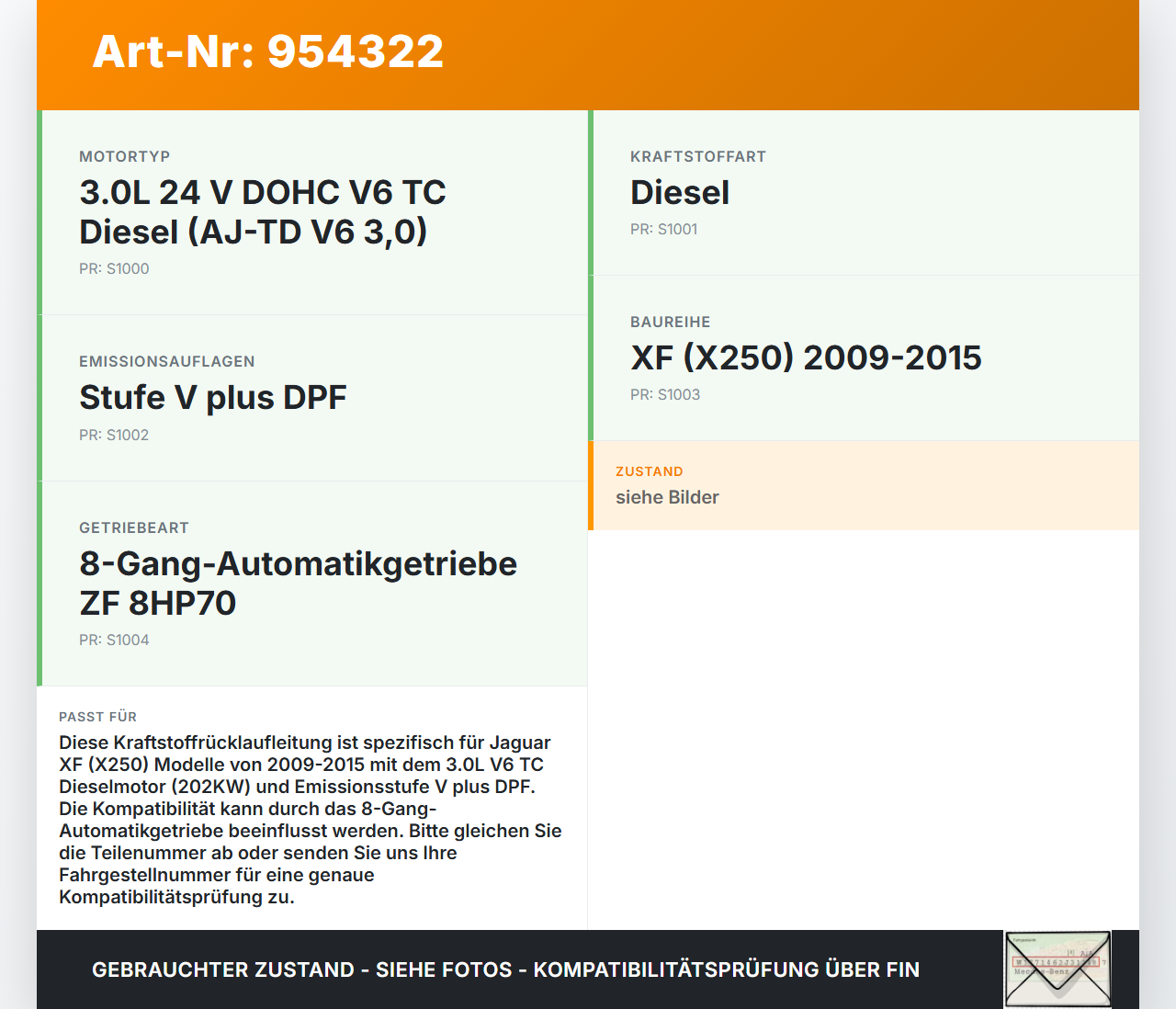Collapse the MOTORTYP section label
This screenshot has height=1009, width=1176.
(124, 156)
